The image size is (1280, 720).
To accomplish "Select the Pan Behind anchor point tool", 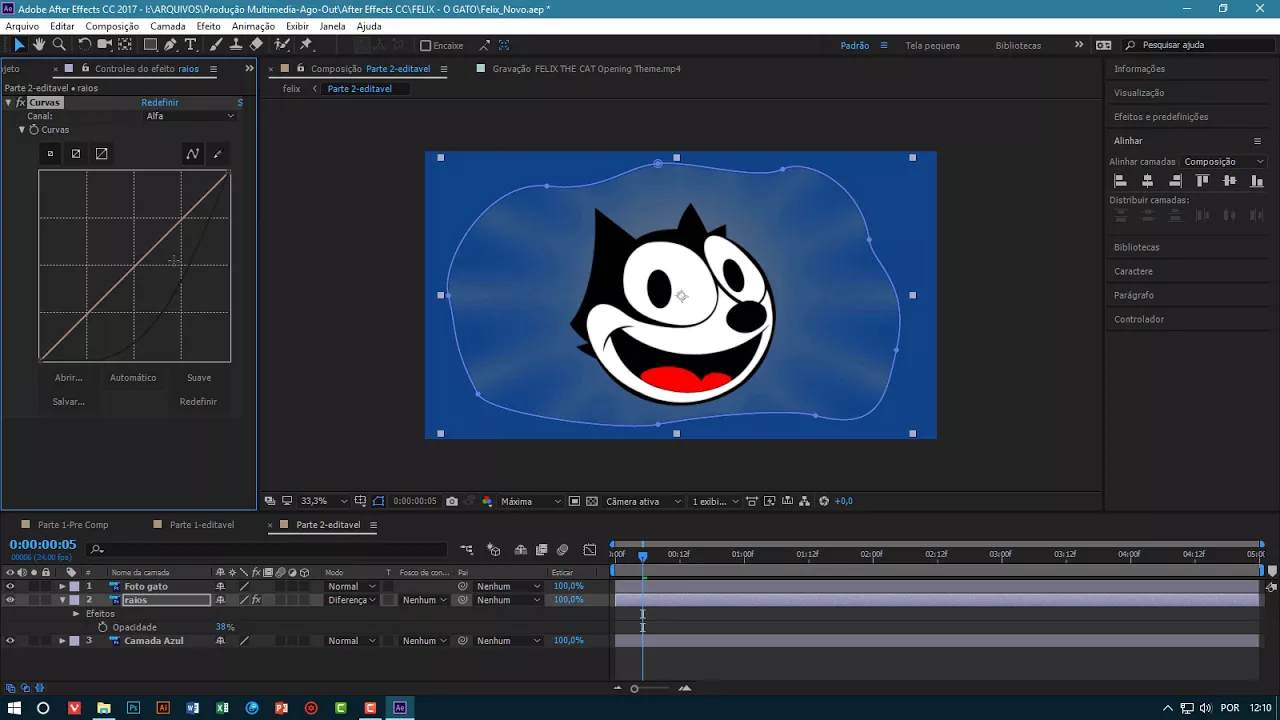I will pos(125,45).
